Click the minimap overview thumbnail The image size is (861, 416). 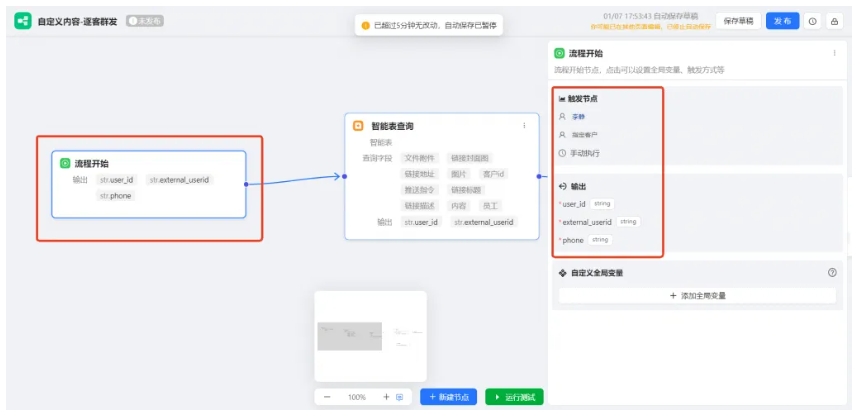click(x=370, y=336)
